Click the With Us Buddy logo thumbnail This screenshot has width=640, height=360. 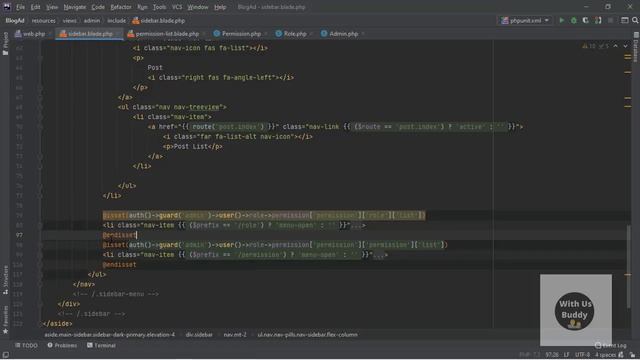tap(575, 311)
